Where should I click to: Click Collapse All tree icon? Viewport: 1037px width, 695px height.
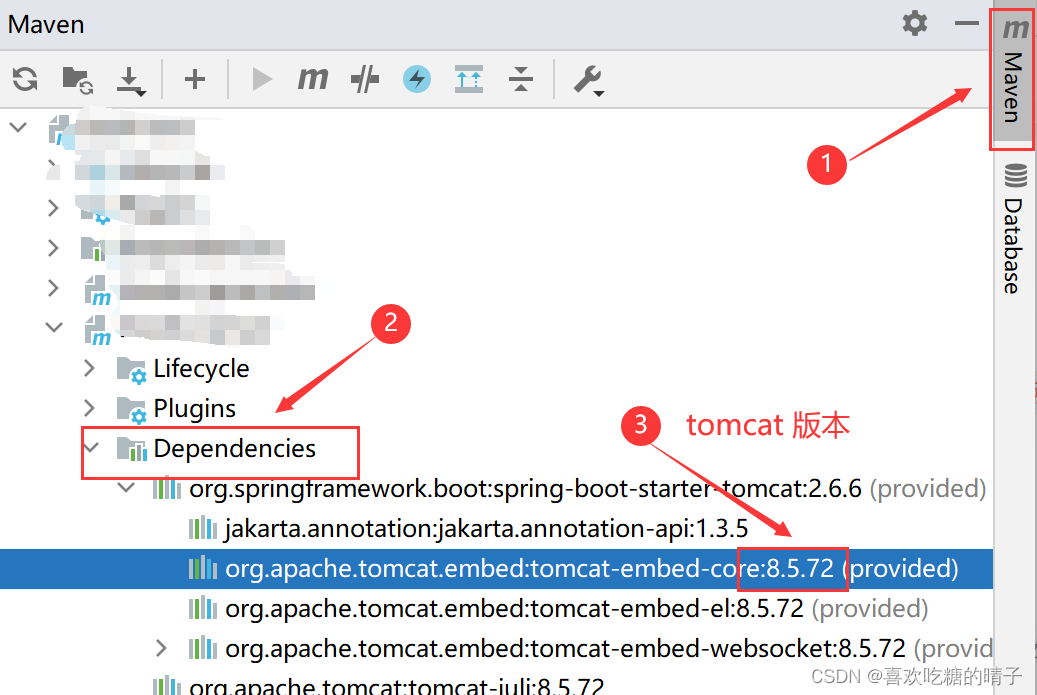coord(521,79)
